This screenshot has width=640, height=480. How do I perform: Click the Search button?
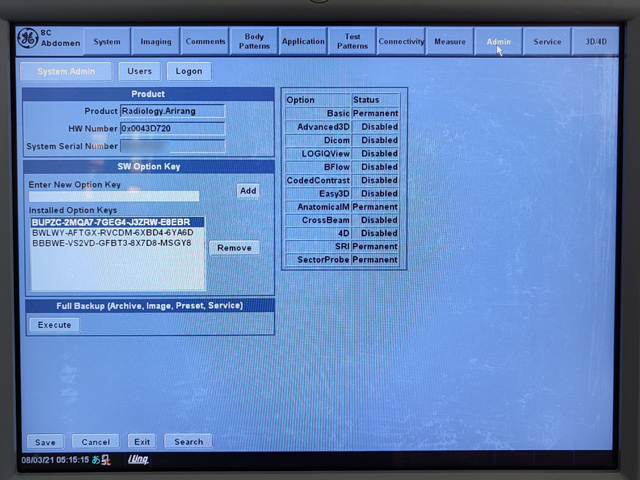click(189, 441)
